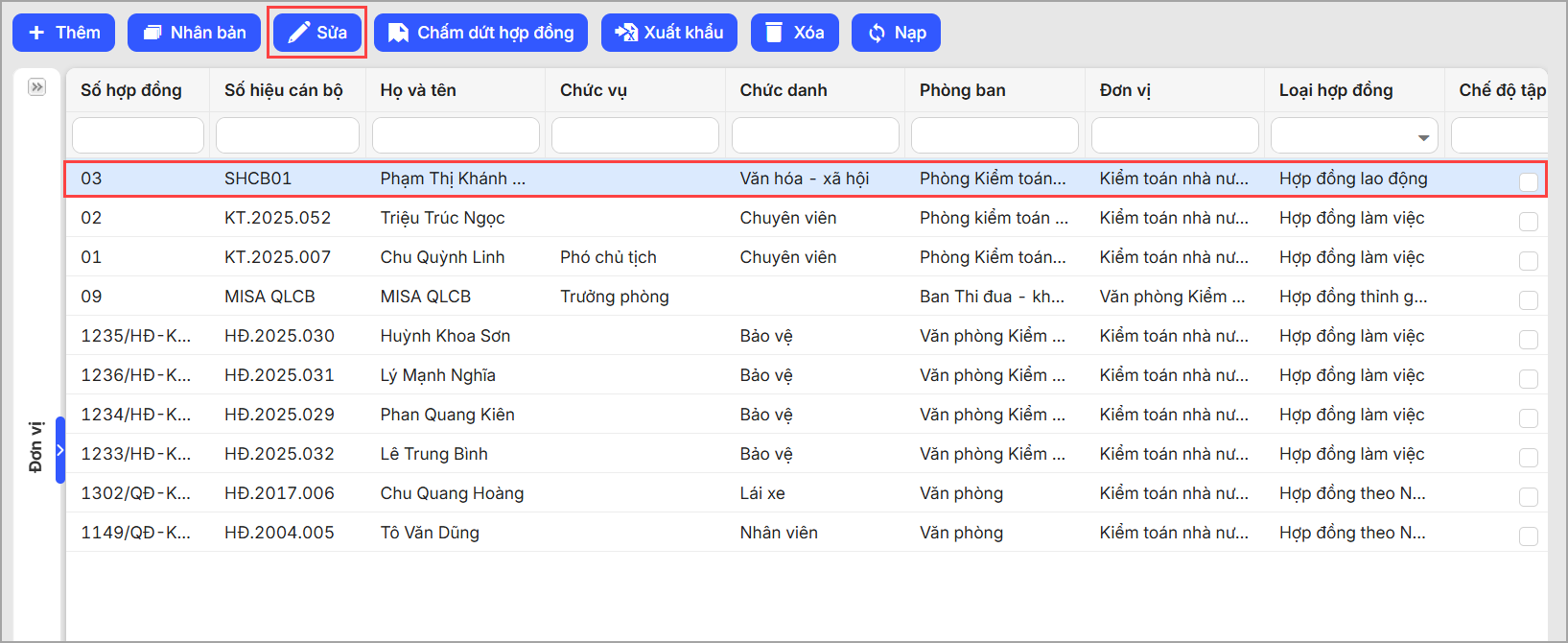The height and width of the screenshot is (643, 1568).
Task: Select the Chu Quỳnh Linh row
Action: (442, 257)
